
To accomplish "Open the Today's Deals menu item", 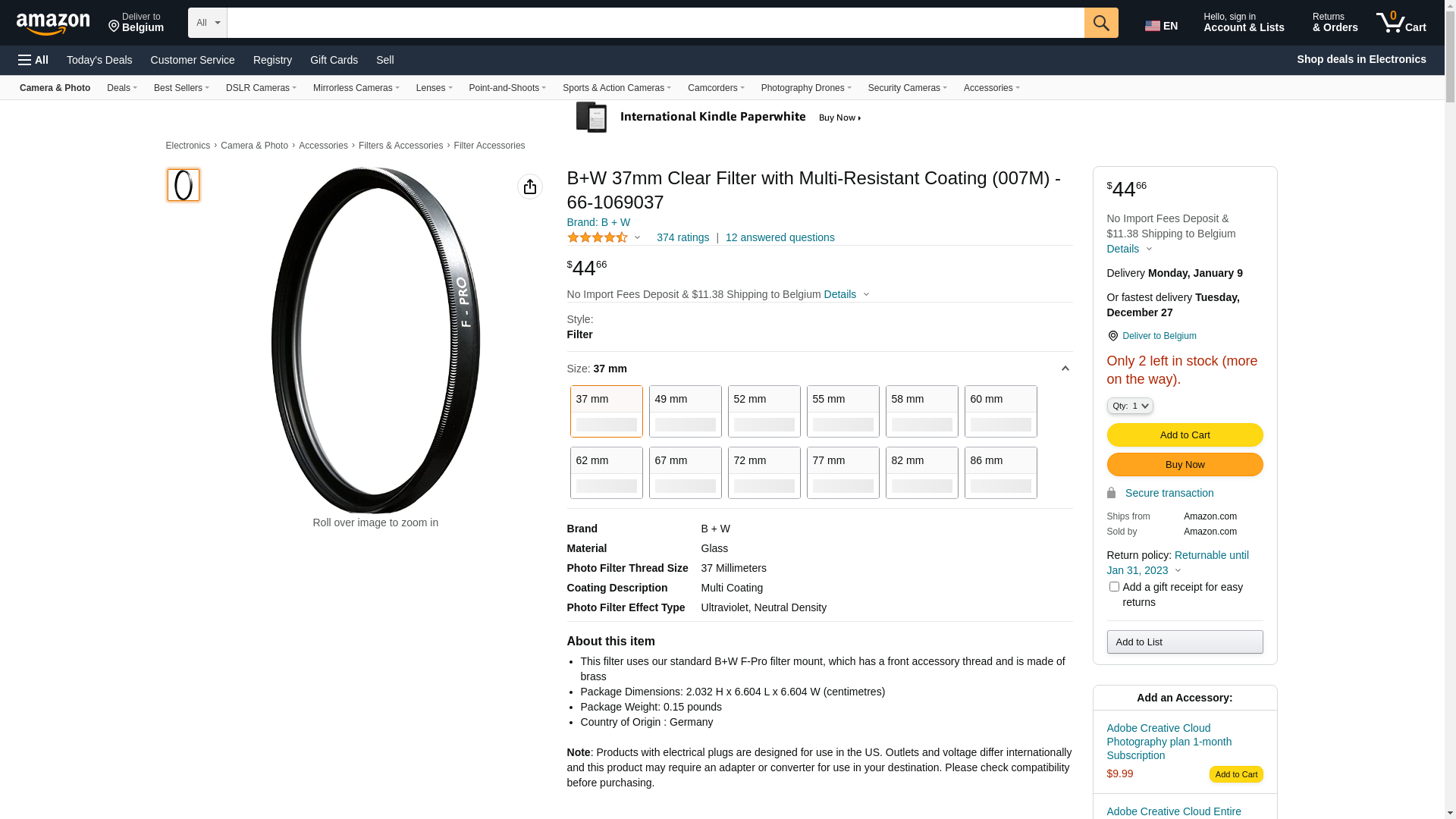I will (99, 60).
